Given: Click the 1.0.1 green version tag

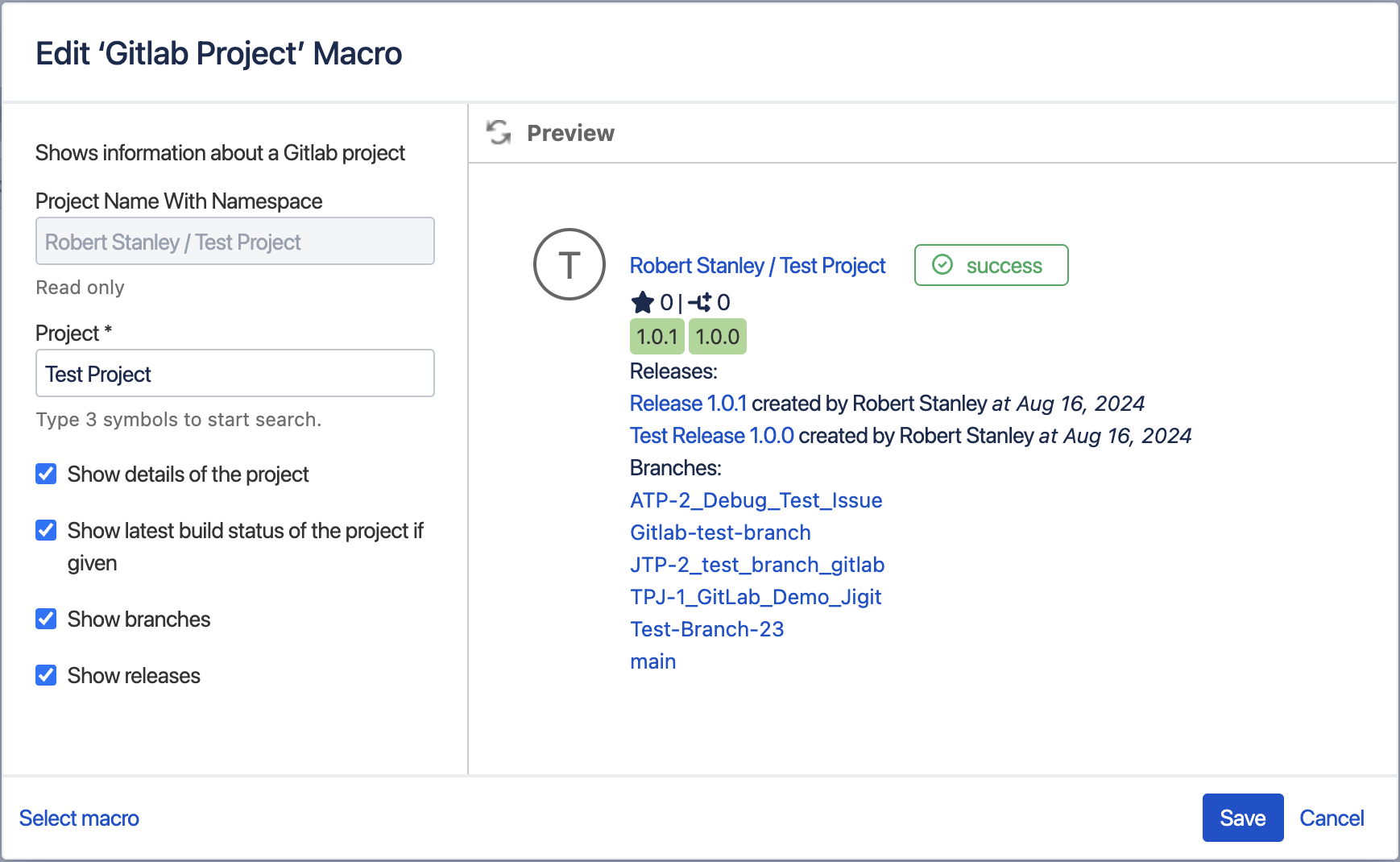Looking at the screenshot, I should click(657, 337).
